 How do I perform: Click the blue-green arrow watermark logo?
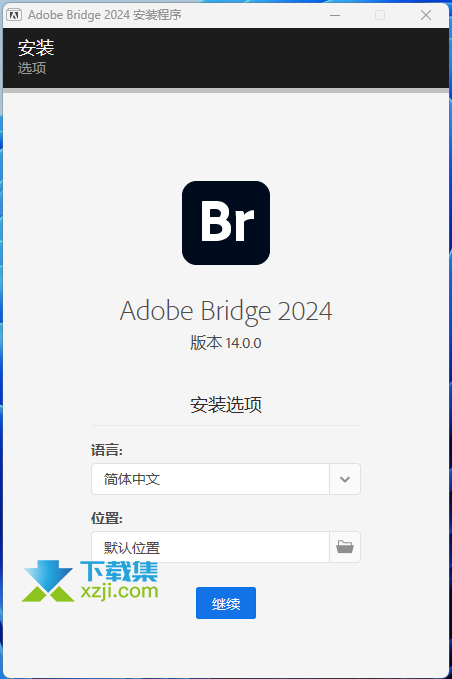pyautogui.click(x=48, y=581)
